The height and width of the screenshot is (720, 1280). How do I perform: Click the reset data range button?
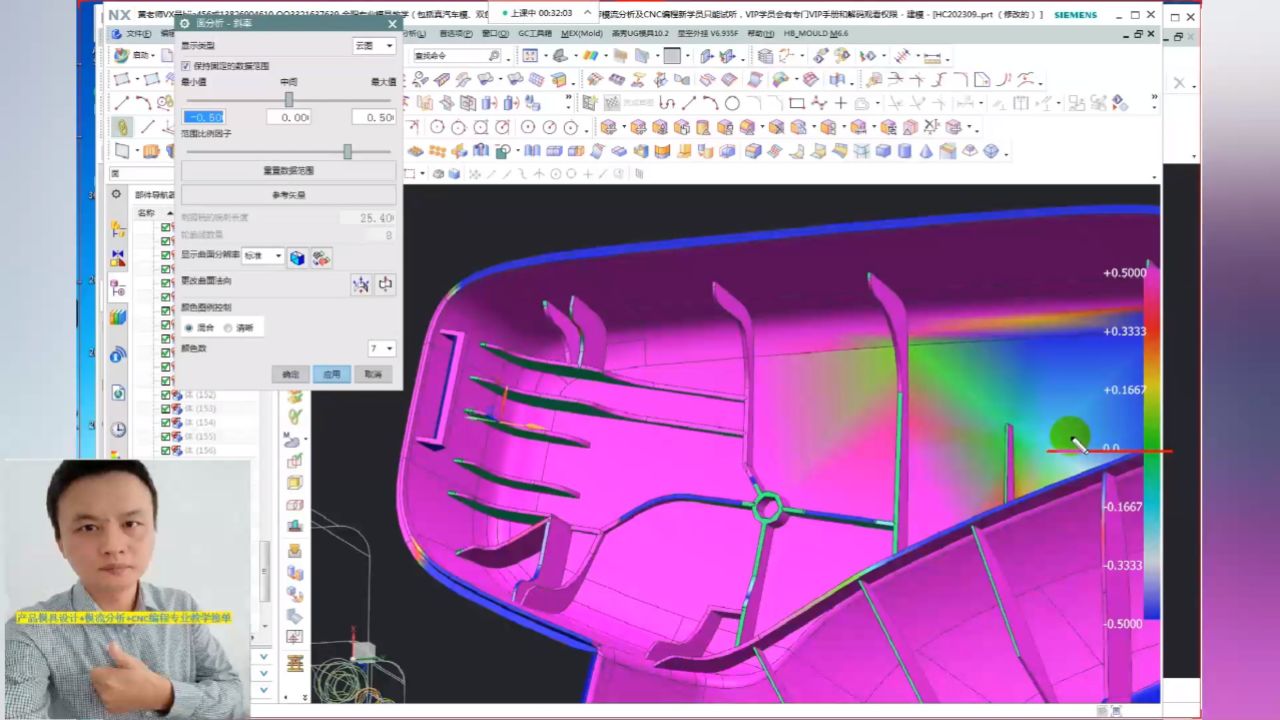pyautogui.click(x=288, y=171)
